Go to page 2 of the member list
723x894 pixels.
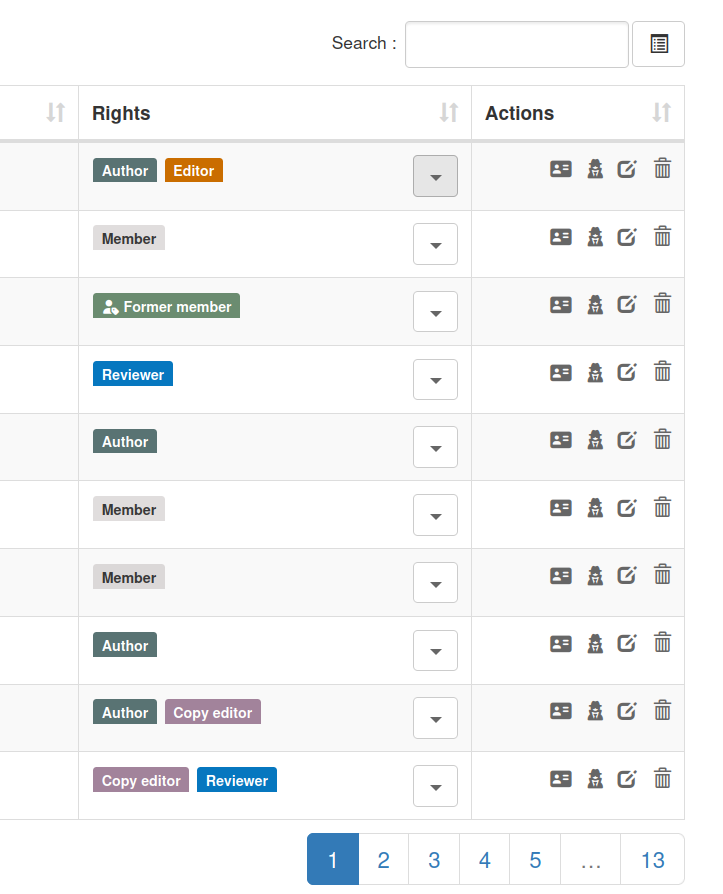coord(383,859)
